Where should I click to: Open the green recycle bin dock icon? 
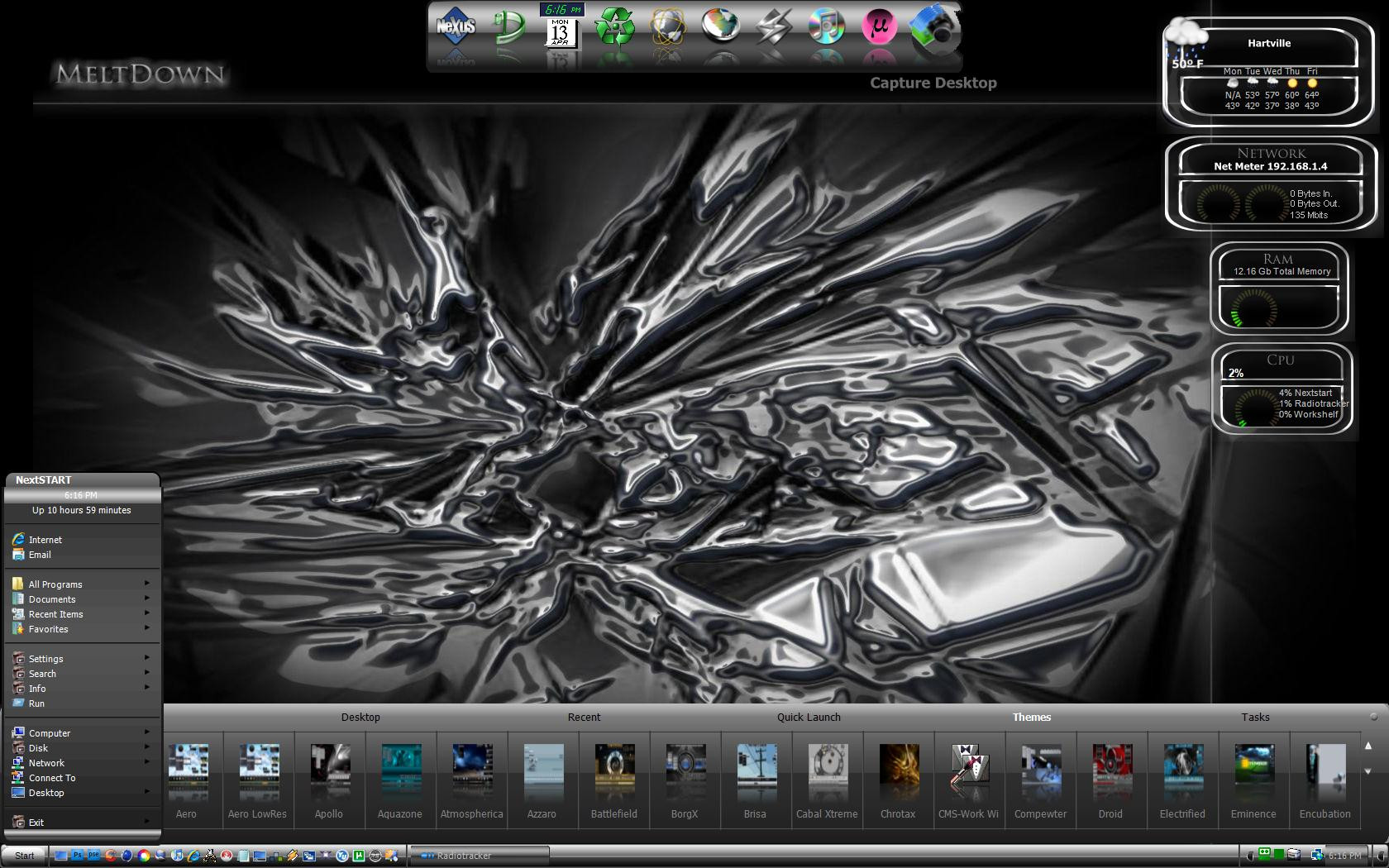point(614,27)
